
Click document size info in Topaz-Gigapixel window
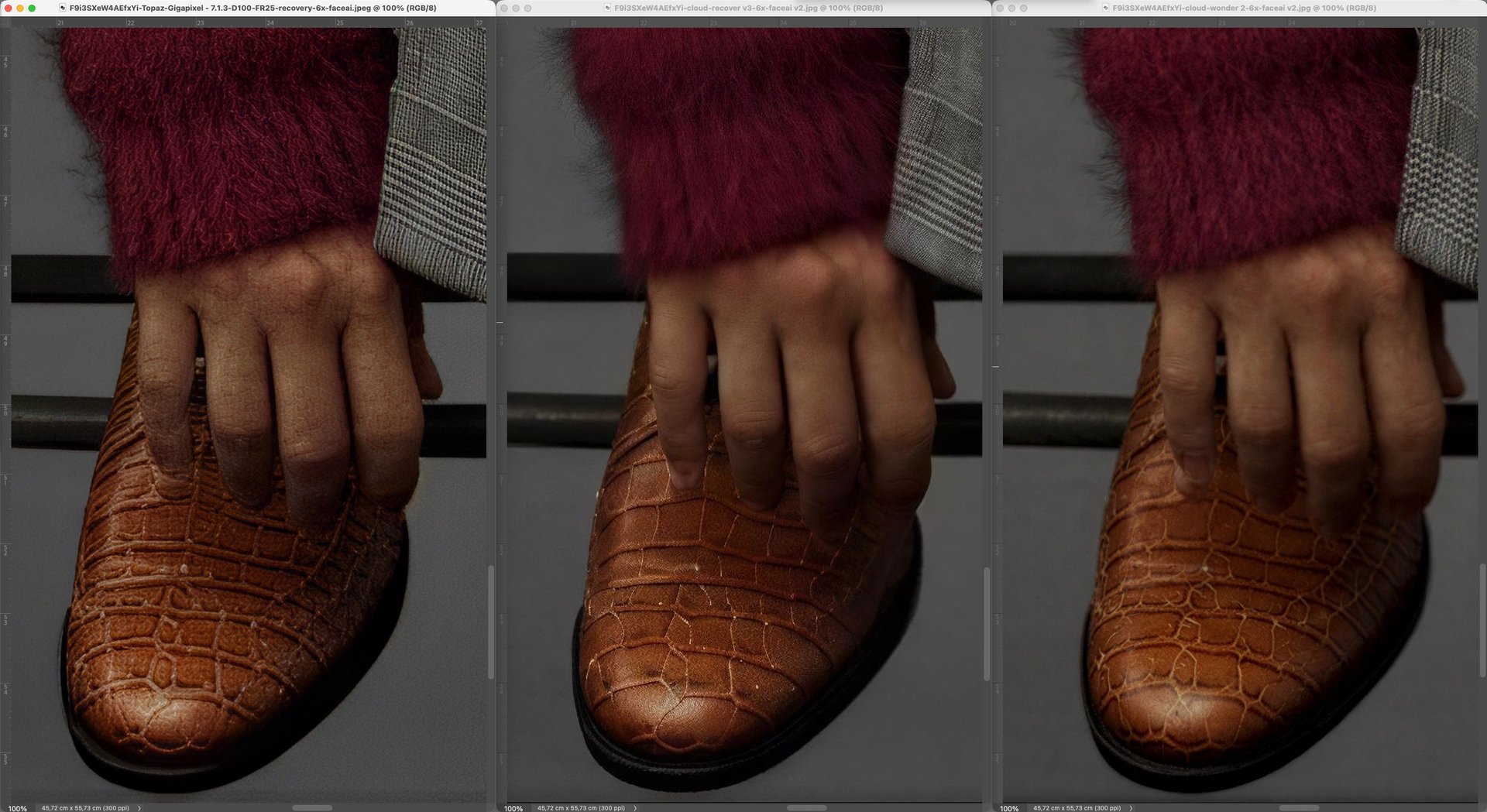tap(85, 807)
